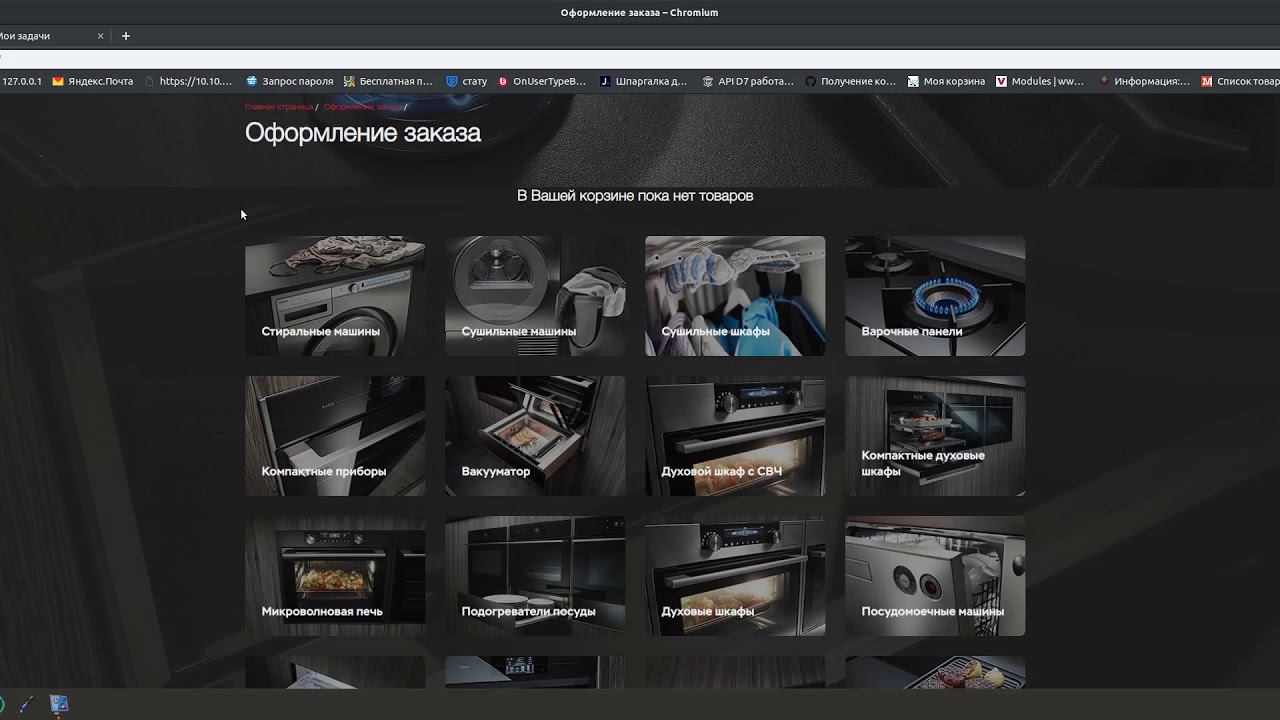The width and height of the screenshot is (1280, 720).
Task: Open a new browser tab
Action: (126, 36)
